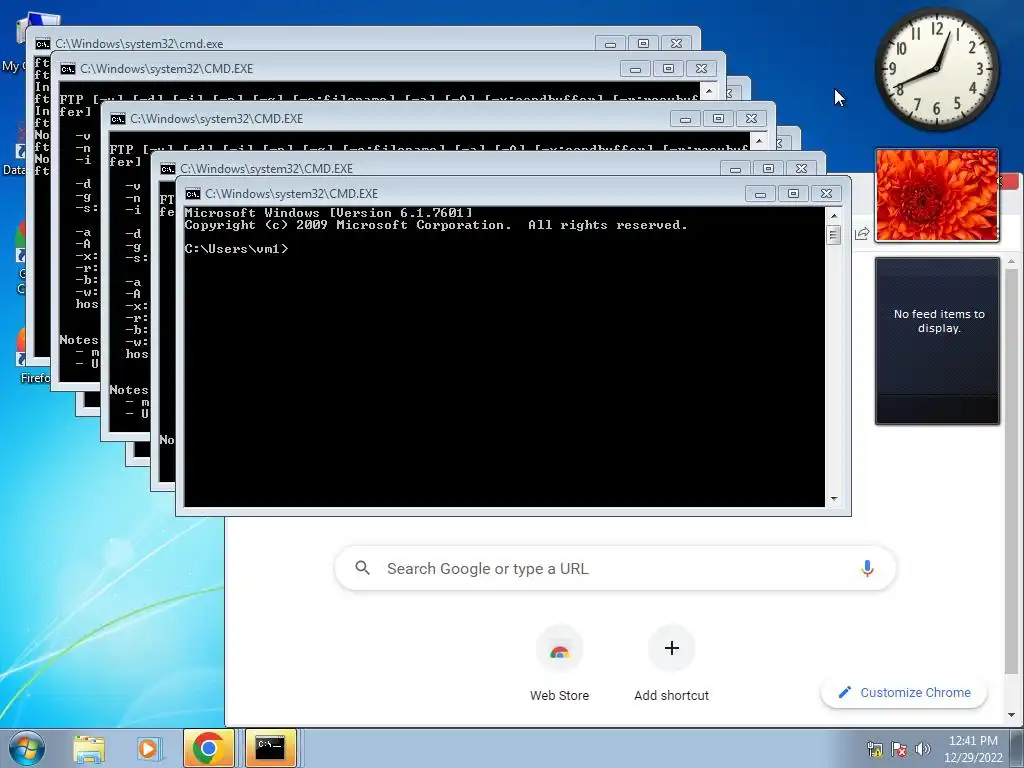Maximize the second-from-front CMD.EXE window

pyautogui.click(x=769, y=168)
